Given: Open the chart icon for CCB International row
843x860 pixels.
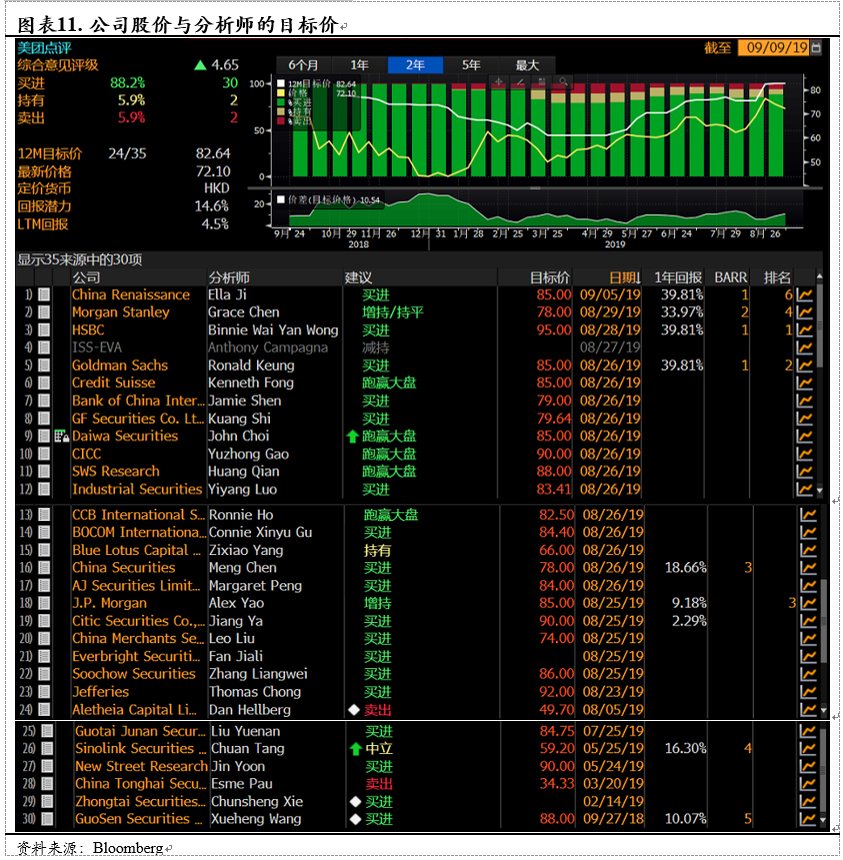Looking at the screenshot, I should pyautogui.click(x=808, y=515).
